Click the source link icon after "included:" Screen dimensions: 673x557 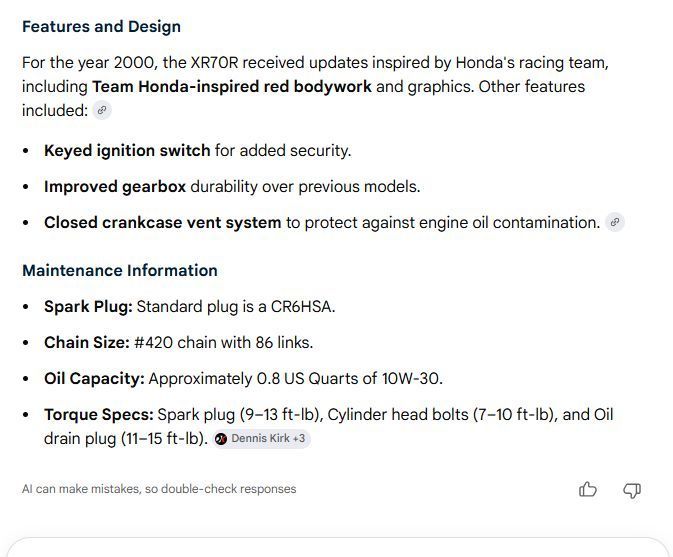[x=102, y=111]
